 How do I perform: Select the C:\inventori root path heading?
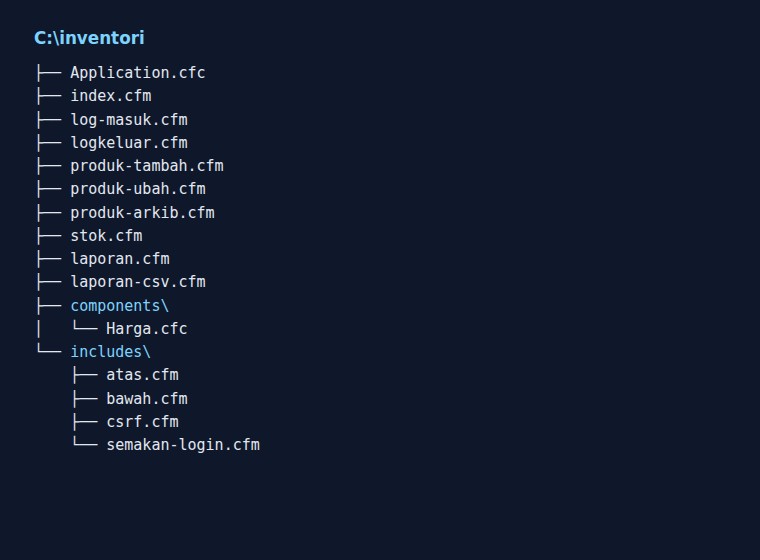click(89, 38)
